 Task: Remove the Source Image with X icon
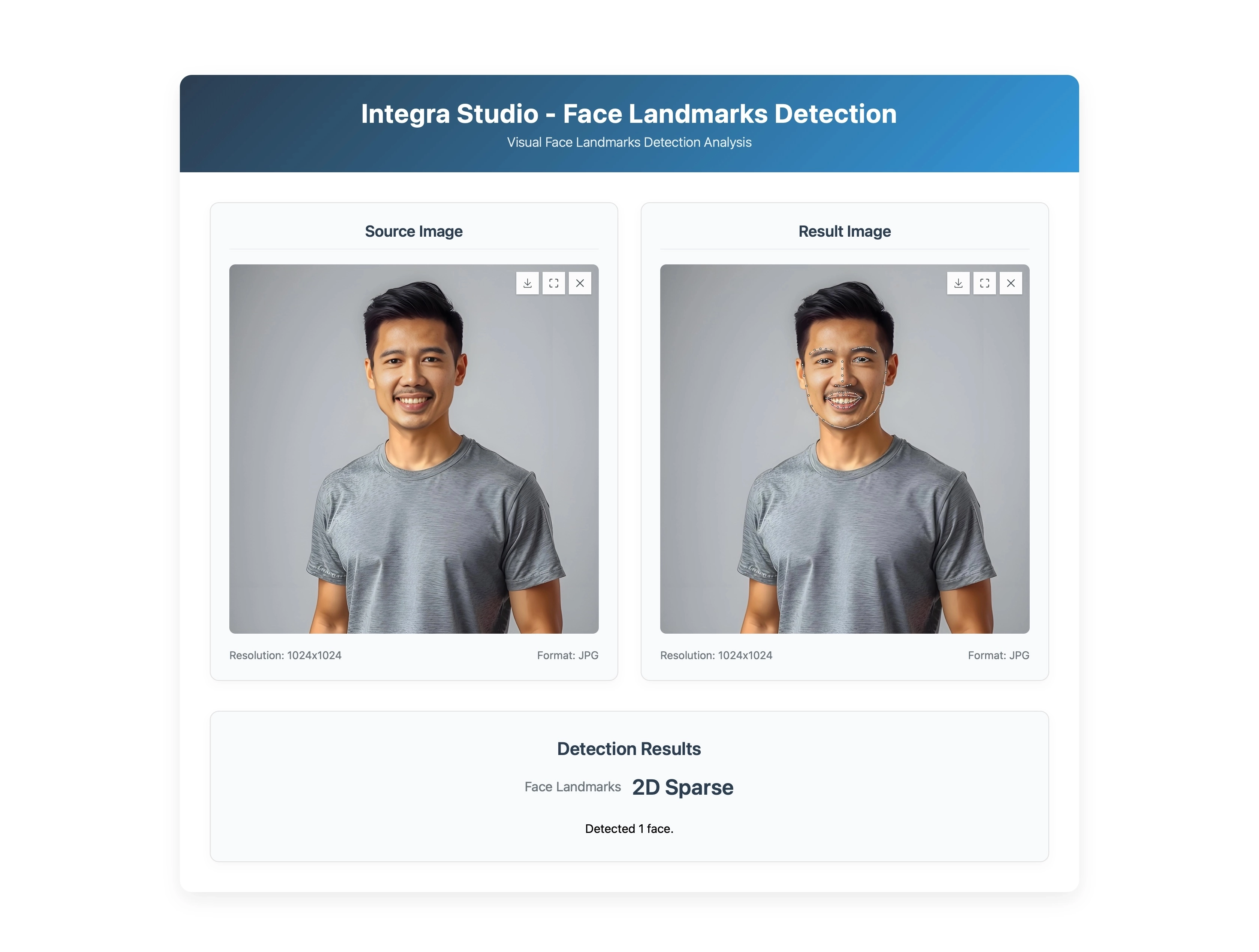coord(580,284)
